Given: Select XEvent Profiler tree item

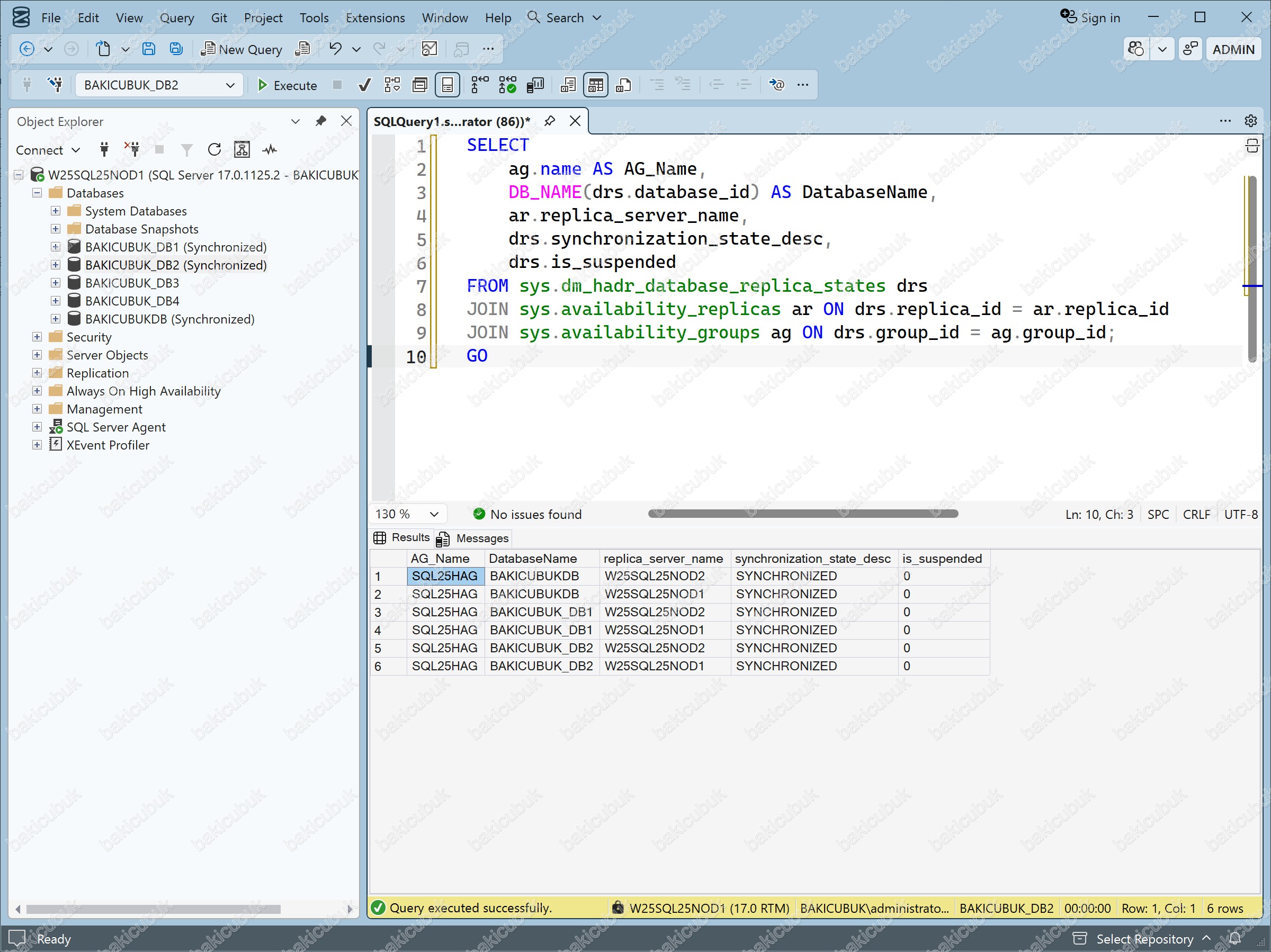Looking at the screenshot, I should (108, 445).
